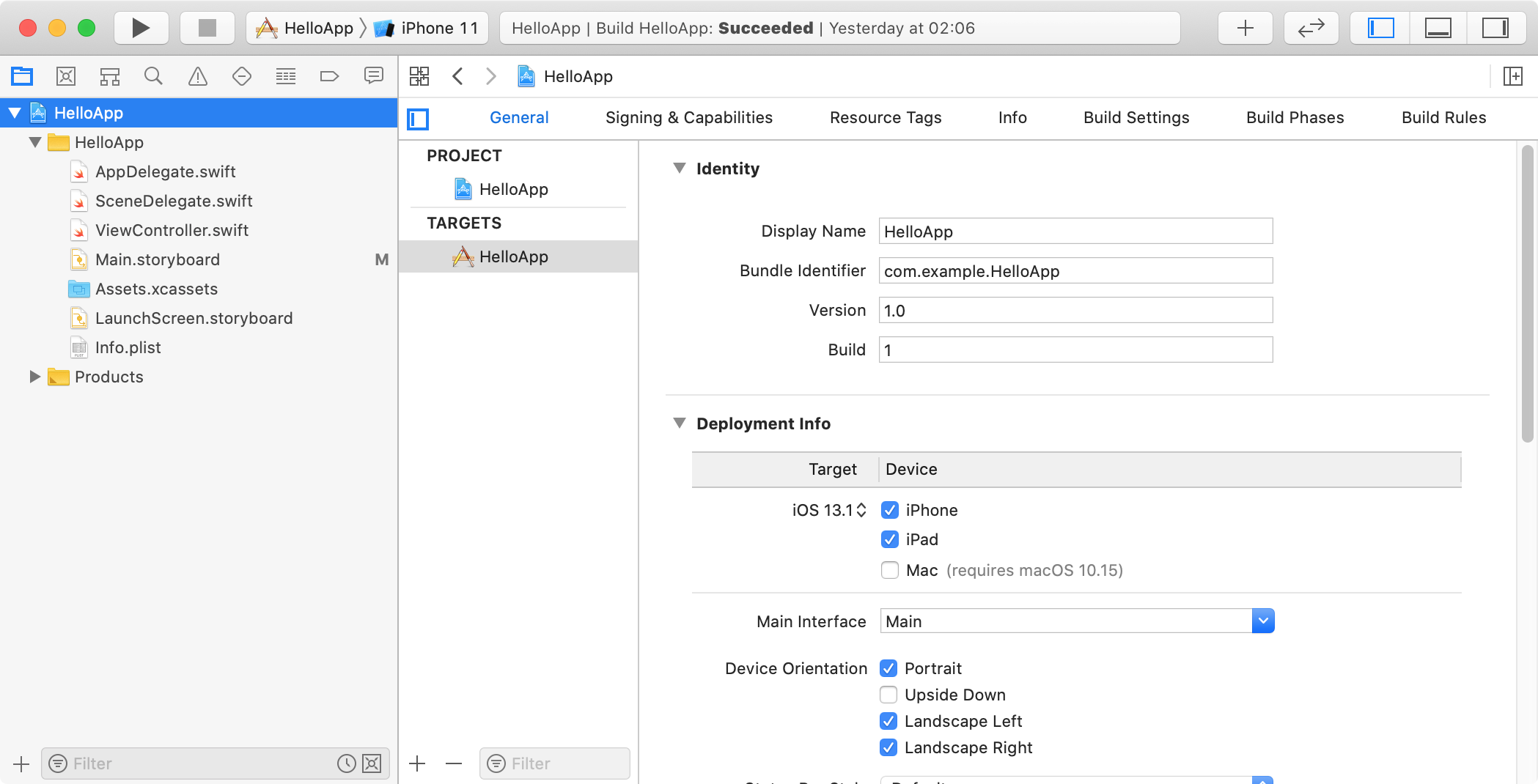The height and width of the screenshot is (784, 1538).
Task: Uncheck the iPhone device checkbox
Action: point(890,510)
